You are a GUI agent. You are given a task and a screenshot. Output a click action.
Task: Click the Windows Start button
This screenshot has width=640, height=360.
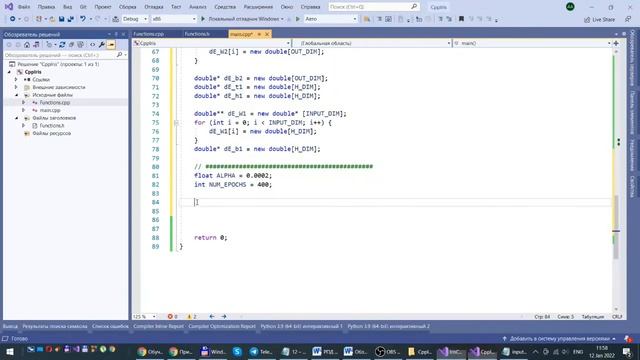(x=10, y=351)
